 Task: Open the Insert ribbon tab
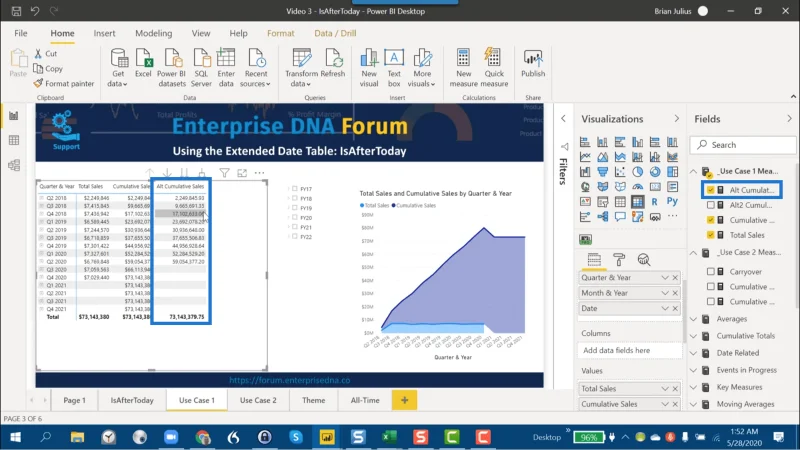tap(104, 33)
